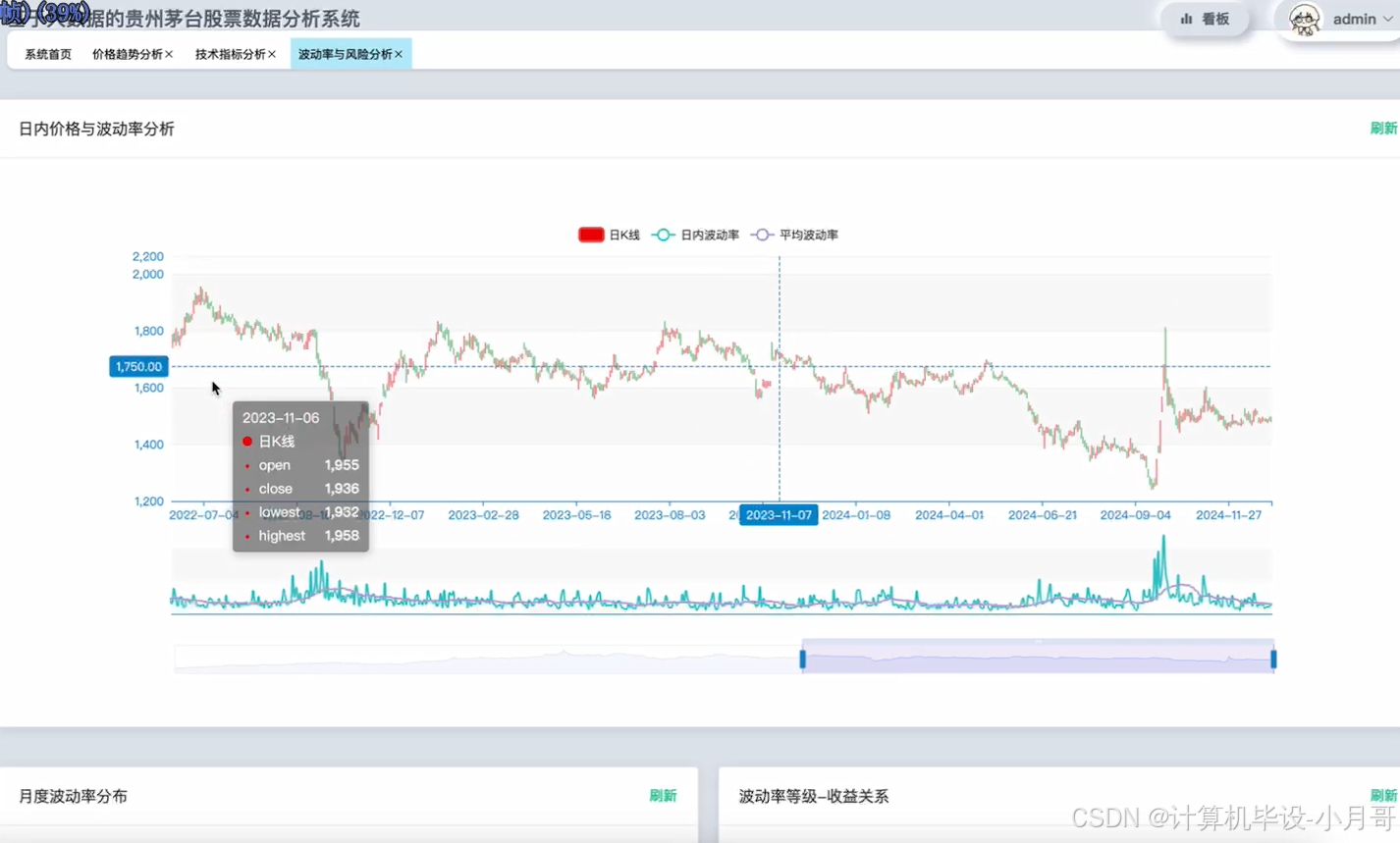Click the 2,000 y-axis value label
The image size is (1400, 843).
[x=148, y=275]
